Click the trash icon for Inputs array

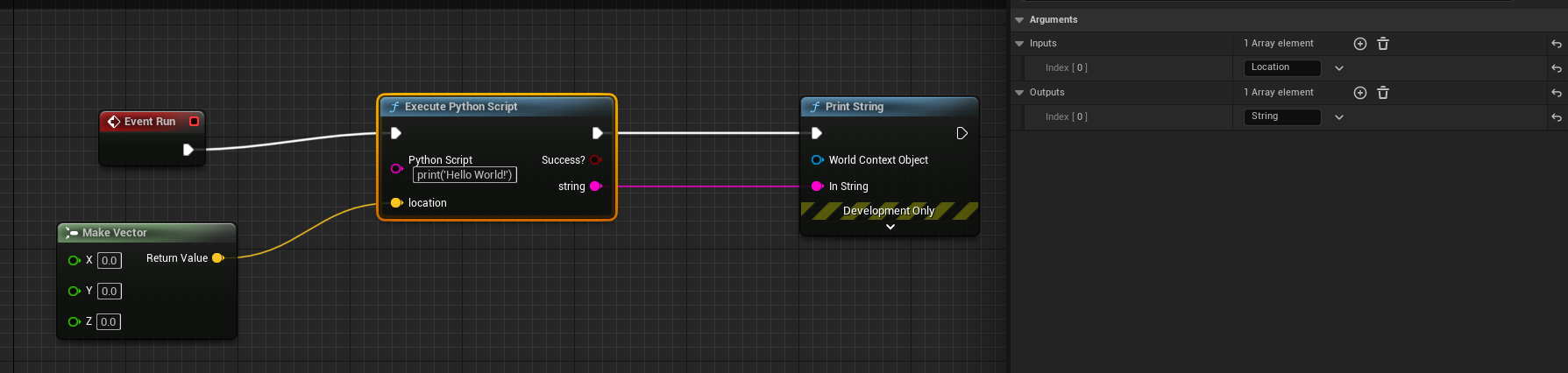[1383, 44]
